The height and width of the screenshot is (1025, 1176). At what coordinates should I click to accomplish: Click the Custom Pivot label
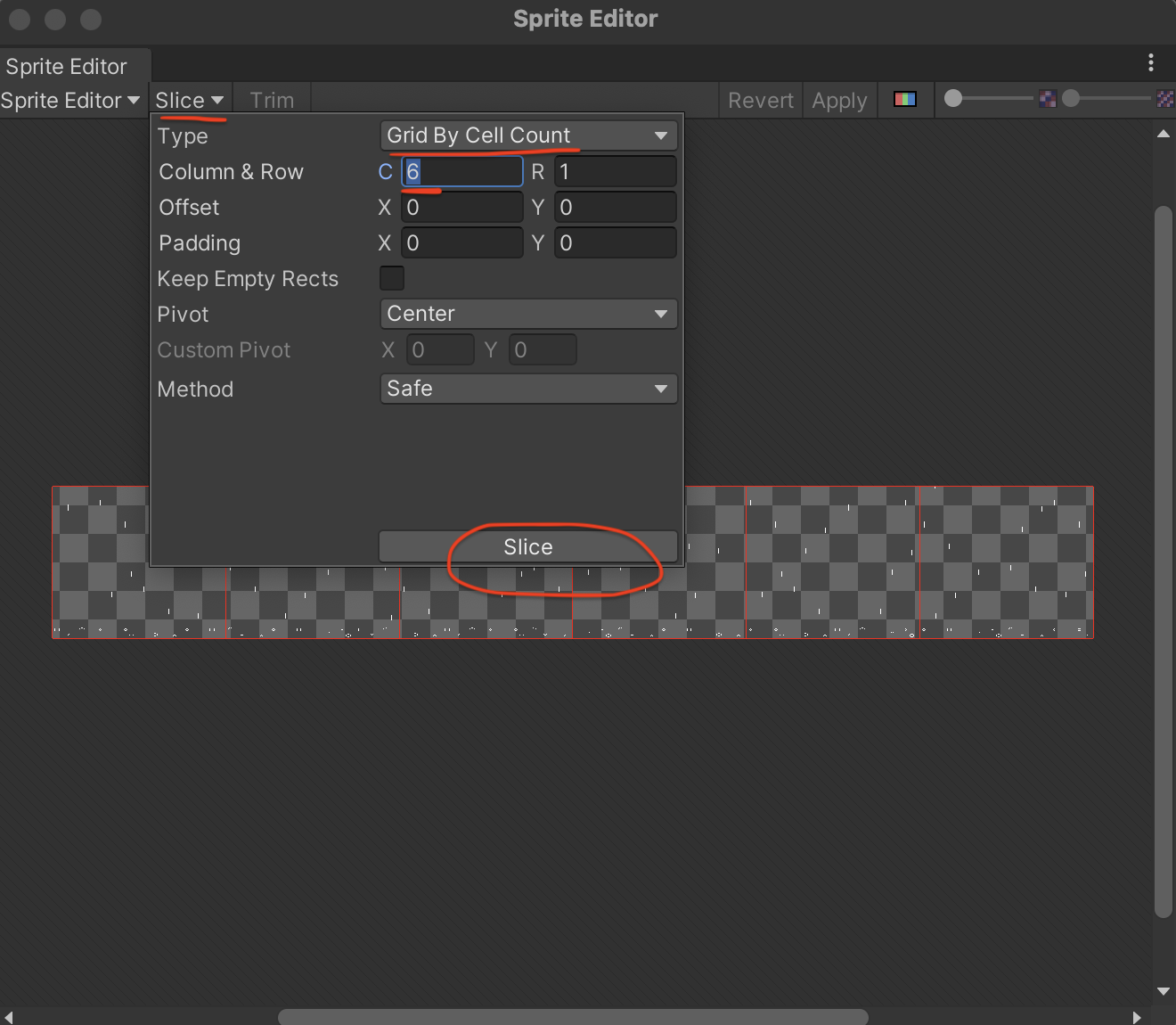pyautogui.click(x=224, y=350)
